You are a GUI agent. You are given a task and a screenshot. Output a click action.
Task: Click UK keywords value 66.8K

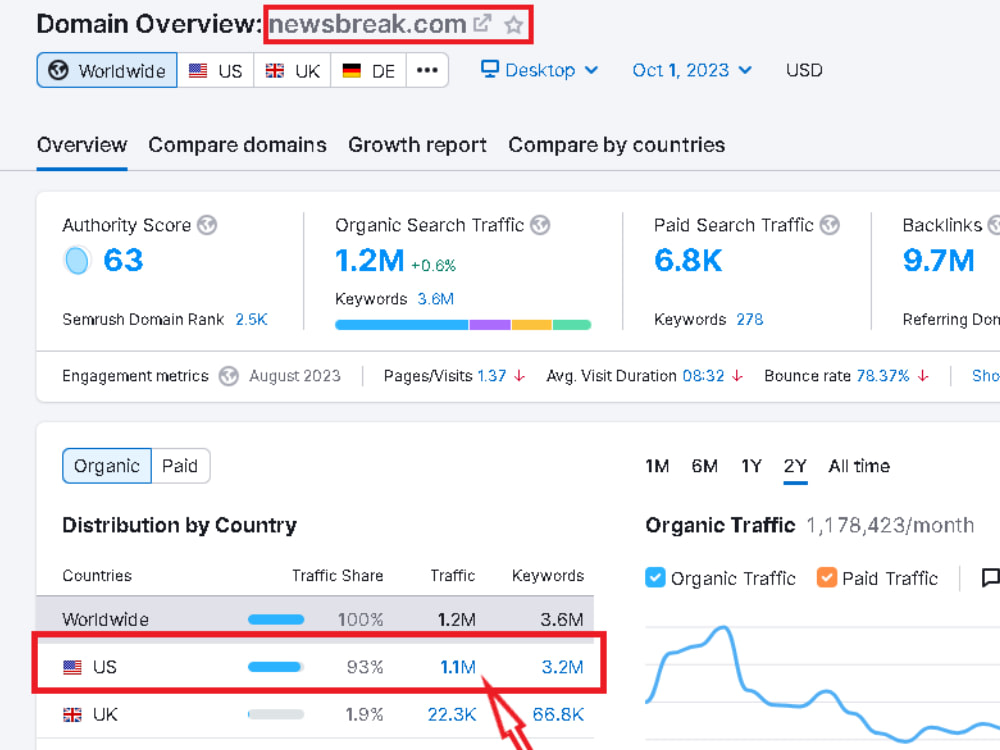pyautogui.click(x=558, y=715)
